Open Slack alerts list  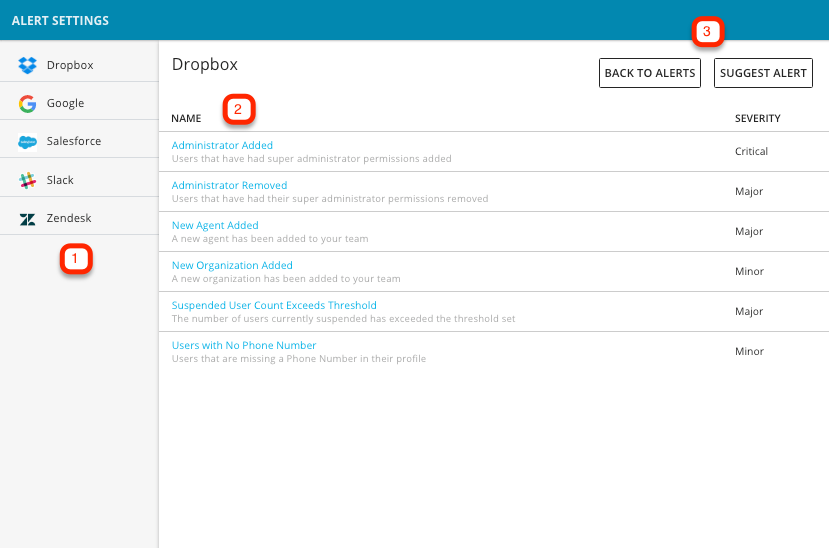pyautogui.click(x=79, y=180)
